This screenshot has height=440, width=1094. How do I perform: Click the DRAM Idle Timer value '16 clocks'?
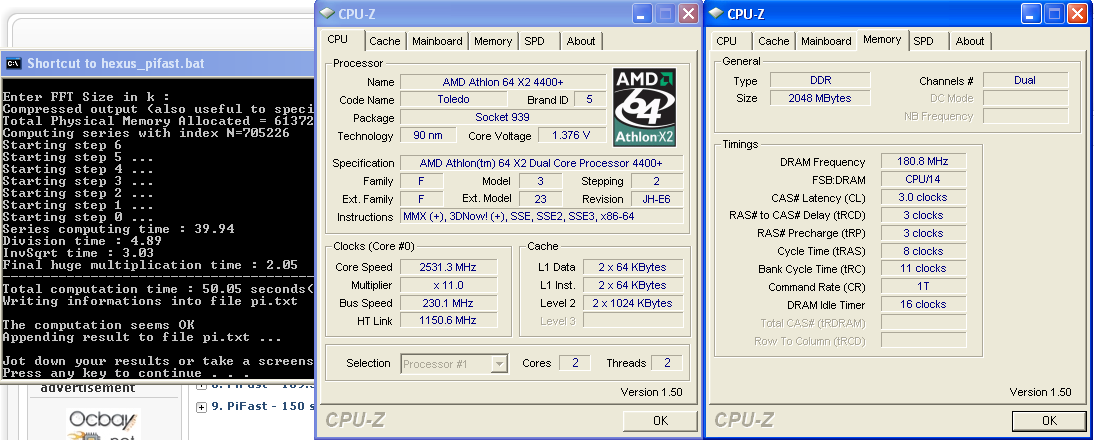pos(924,305)
